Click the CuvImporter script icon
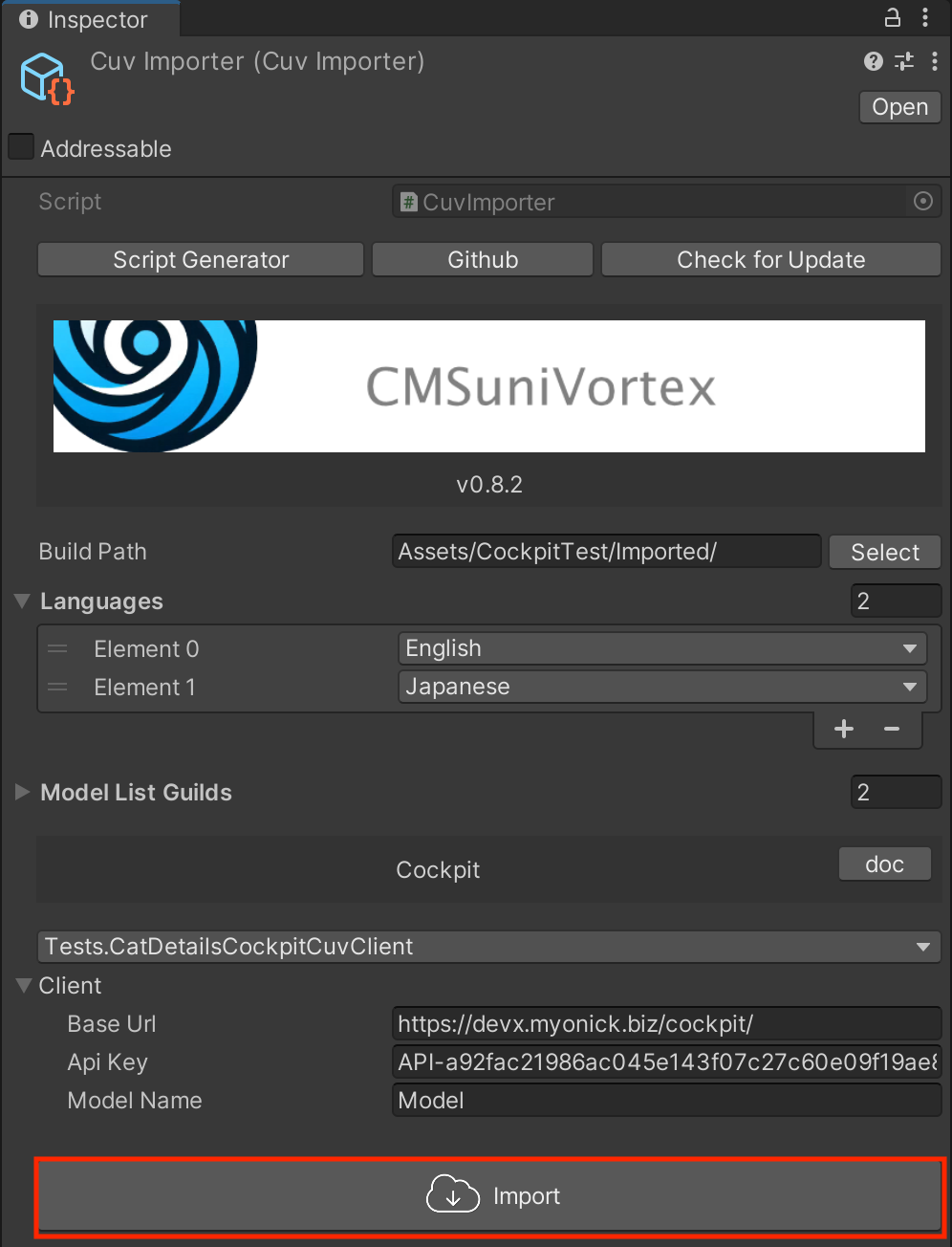 click(x=409, y=202)
